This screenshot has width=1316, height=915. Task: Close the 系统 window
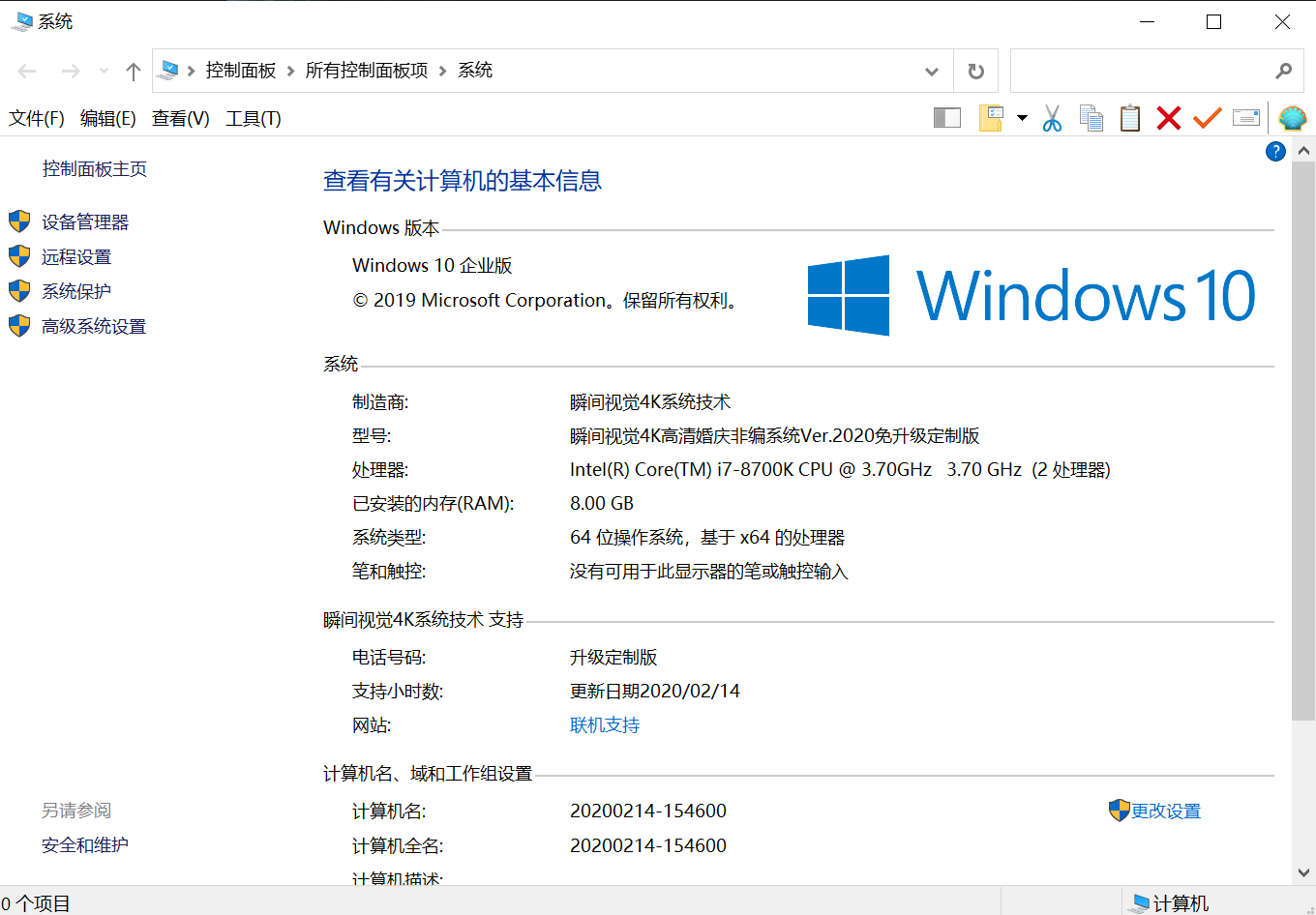(x=1282, y=21)
